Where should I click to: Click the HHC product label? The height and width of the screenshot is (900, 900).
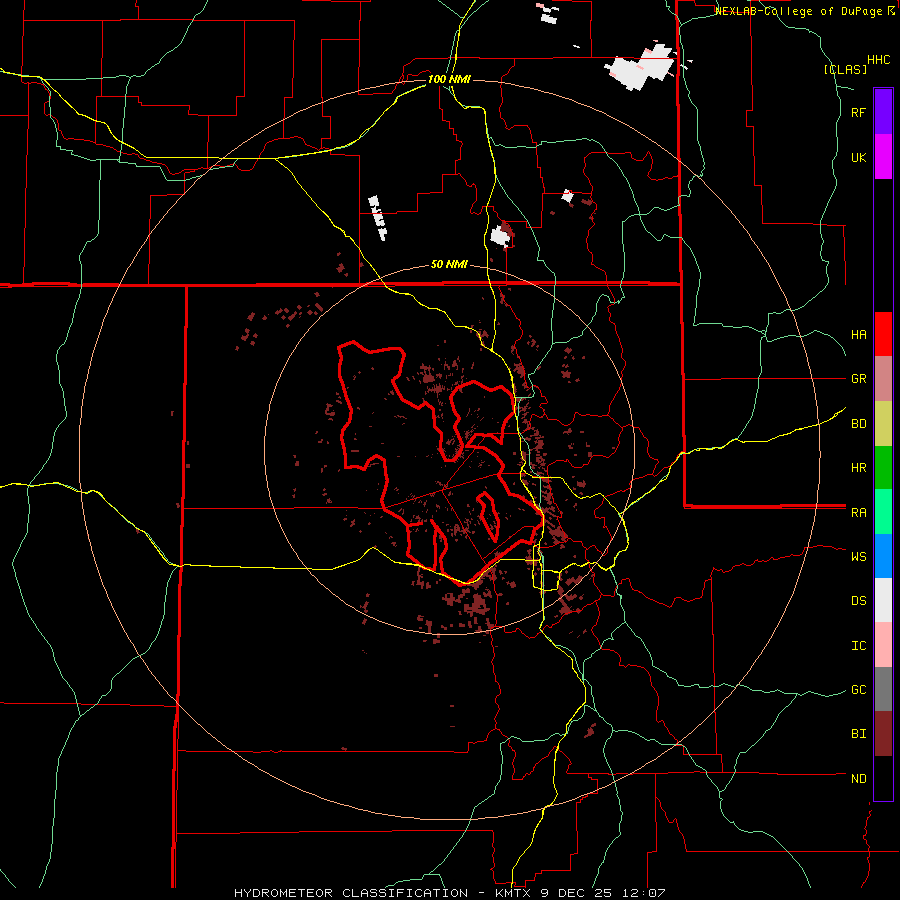[x=879, y=60]
